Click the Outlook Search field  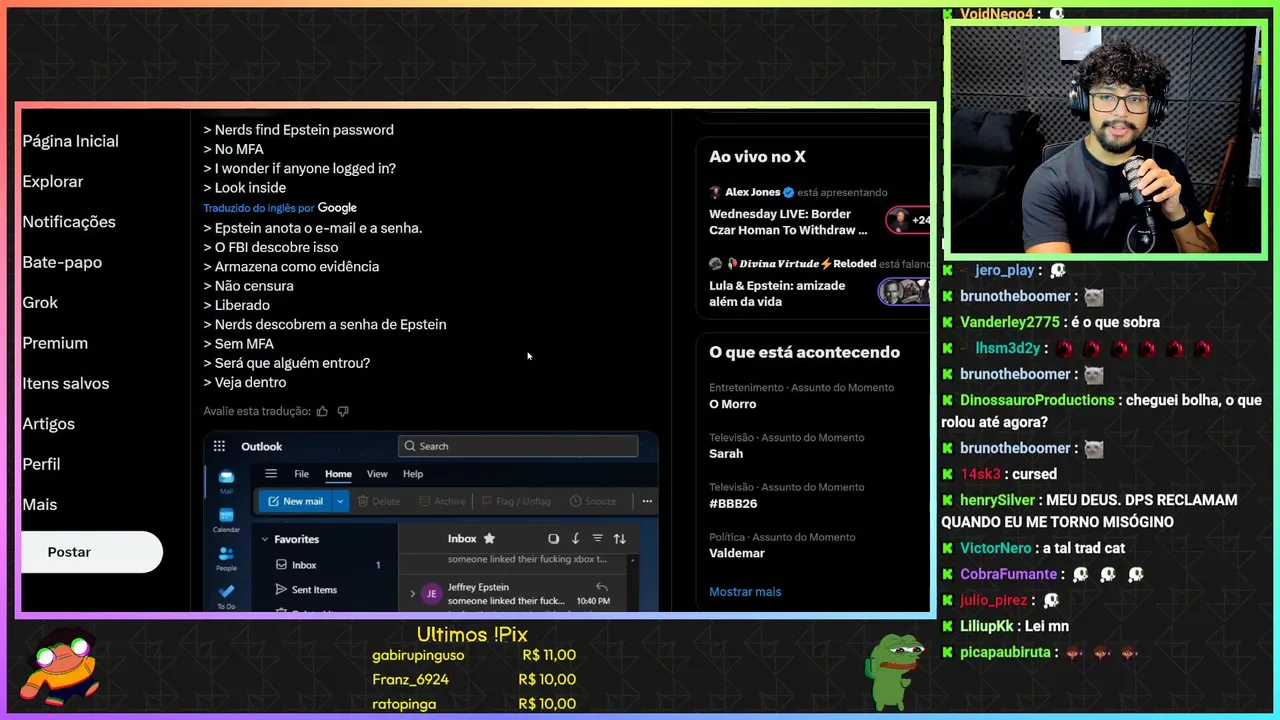518,446
